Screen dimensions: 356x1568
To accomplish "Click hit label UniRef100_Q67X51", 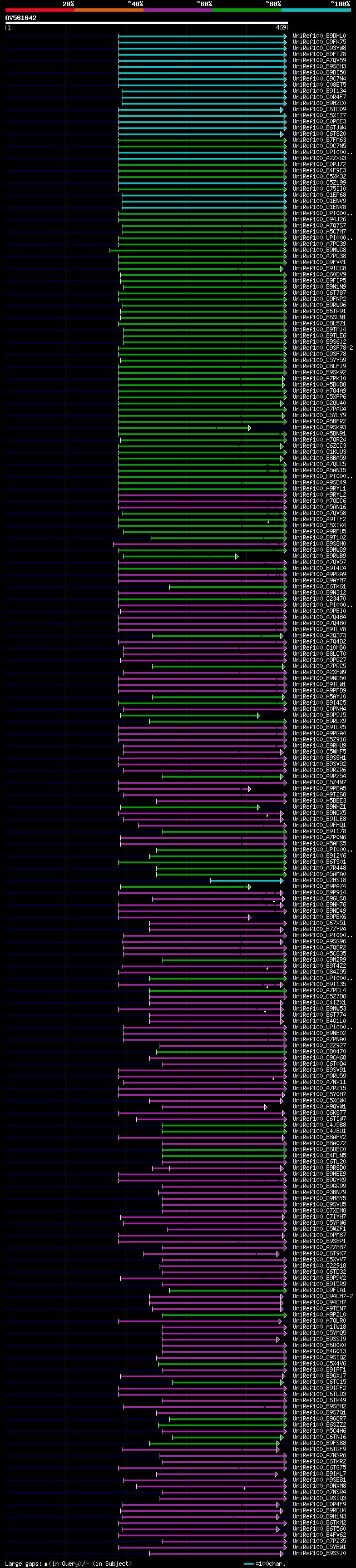I will coord(319,923).
